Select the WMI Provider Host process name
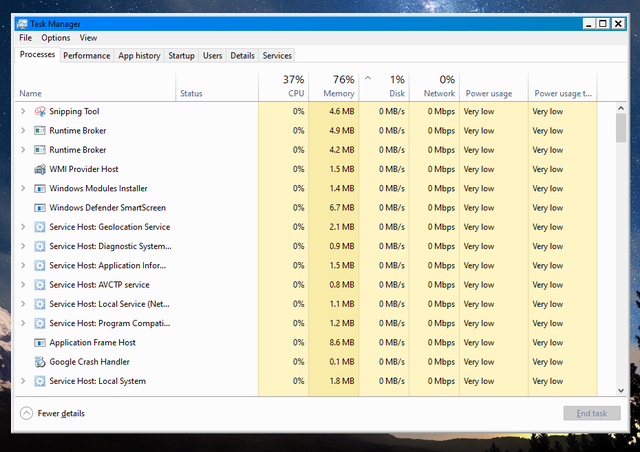This screenshot has width=640, height=452. tap(84, 169)
